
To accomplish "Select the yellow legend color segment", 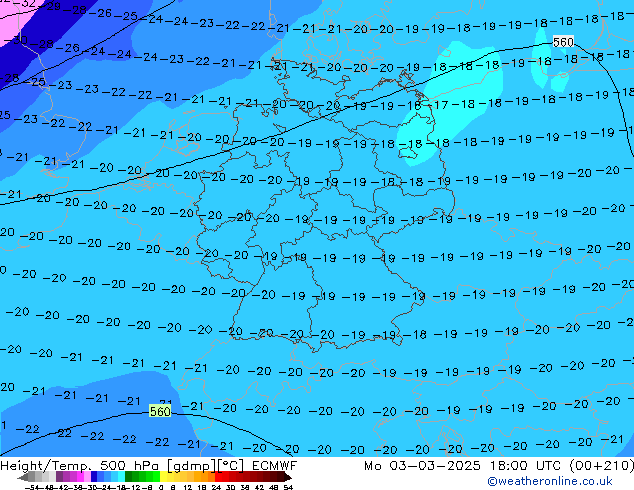I will (164, 476).
